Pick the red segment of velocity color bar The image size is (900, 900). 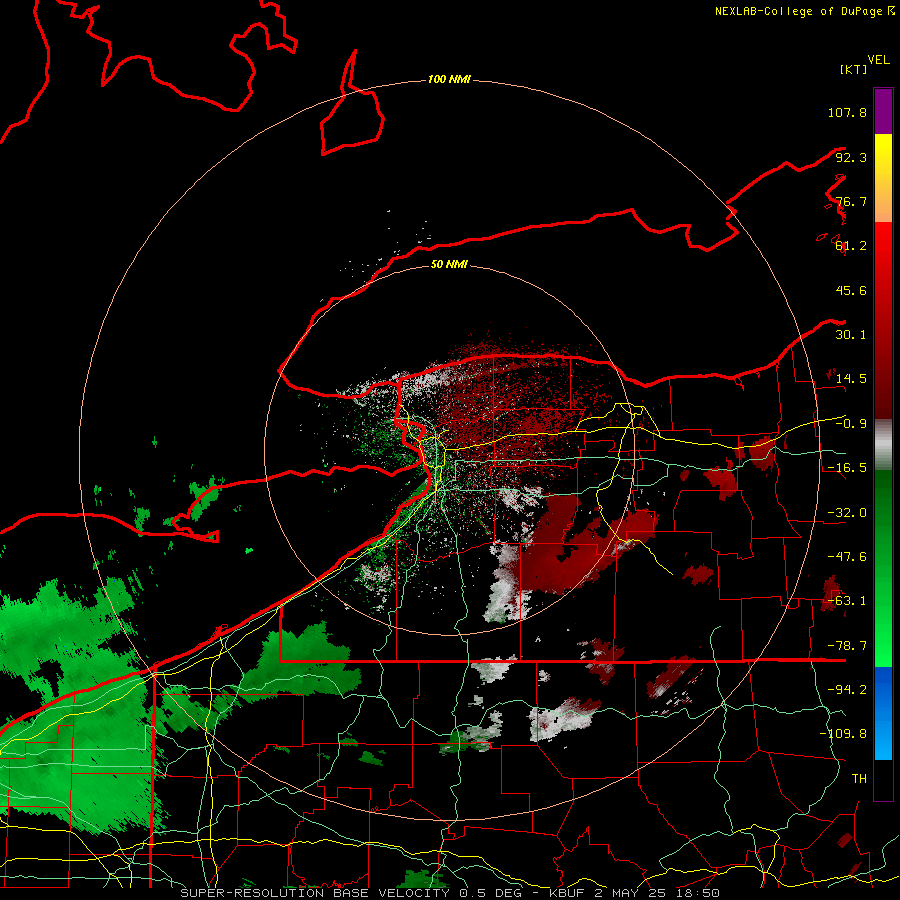pos(883,320)
